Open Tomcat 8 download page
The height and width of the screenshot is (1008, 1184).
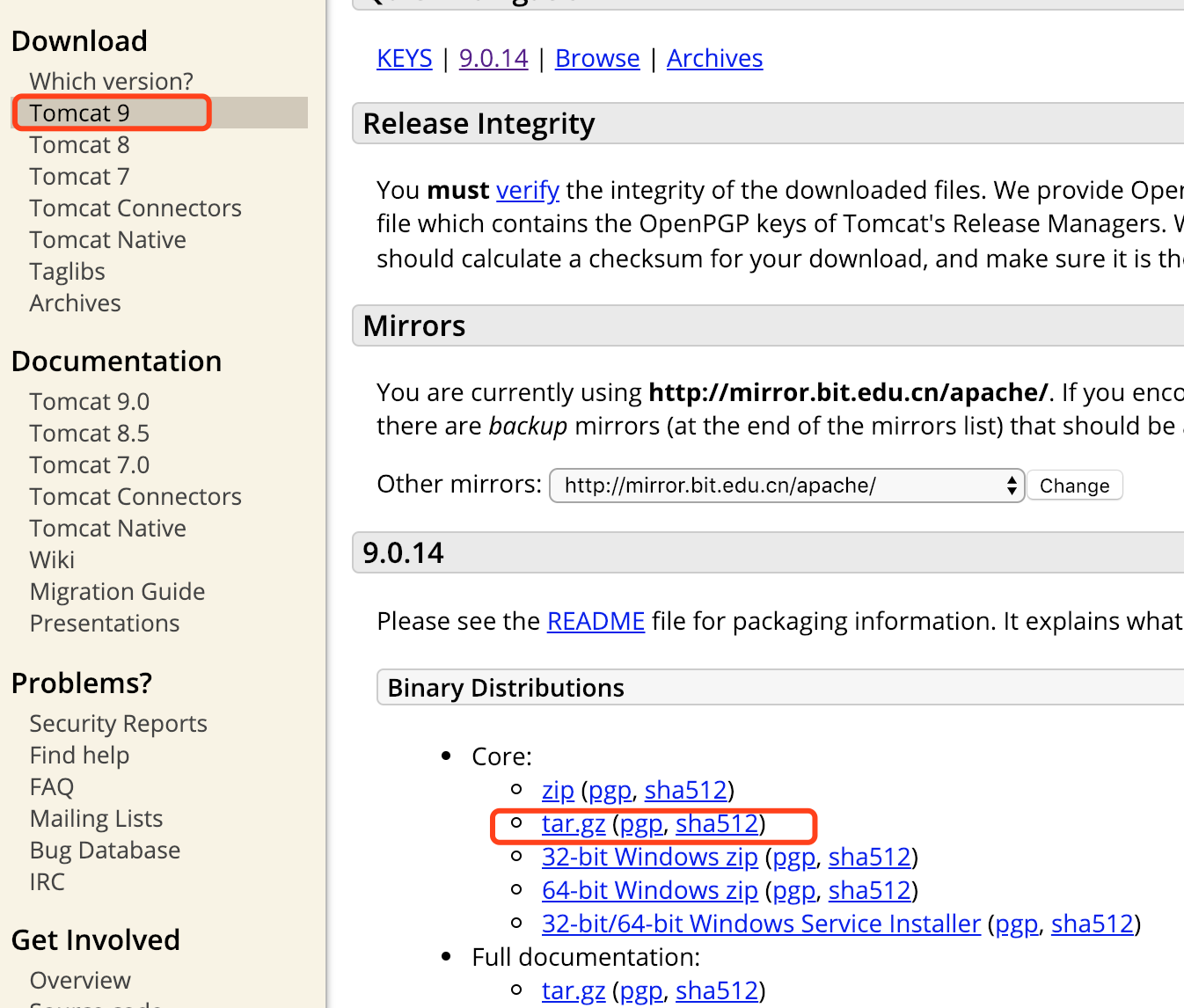click(x=79, y=145)
